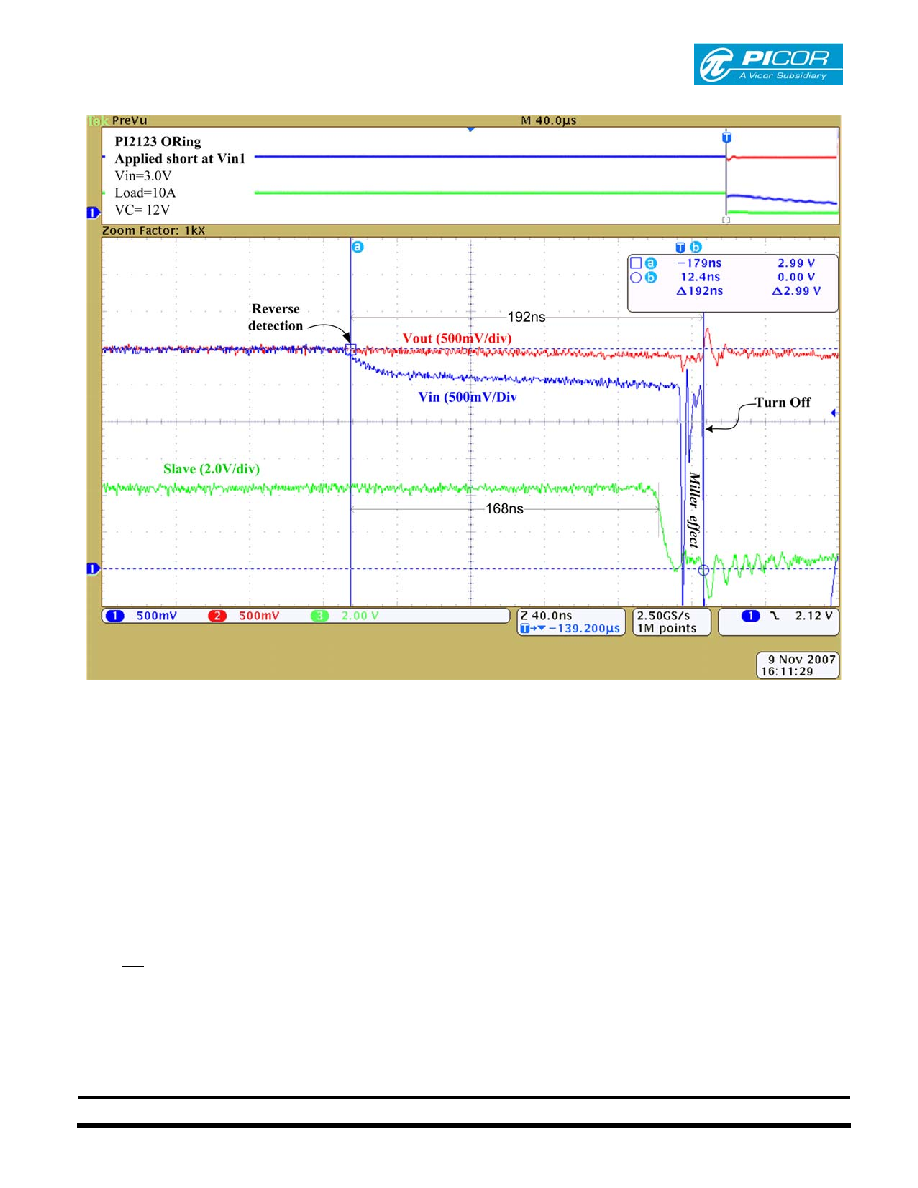Click the Zoom Factor: 1kX label
The width and height of the screenshot is (918, 1188).
click(154, 230)
